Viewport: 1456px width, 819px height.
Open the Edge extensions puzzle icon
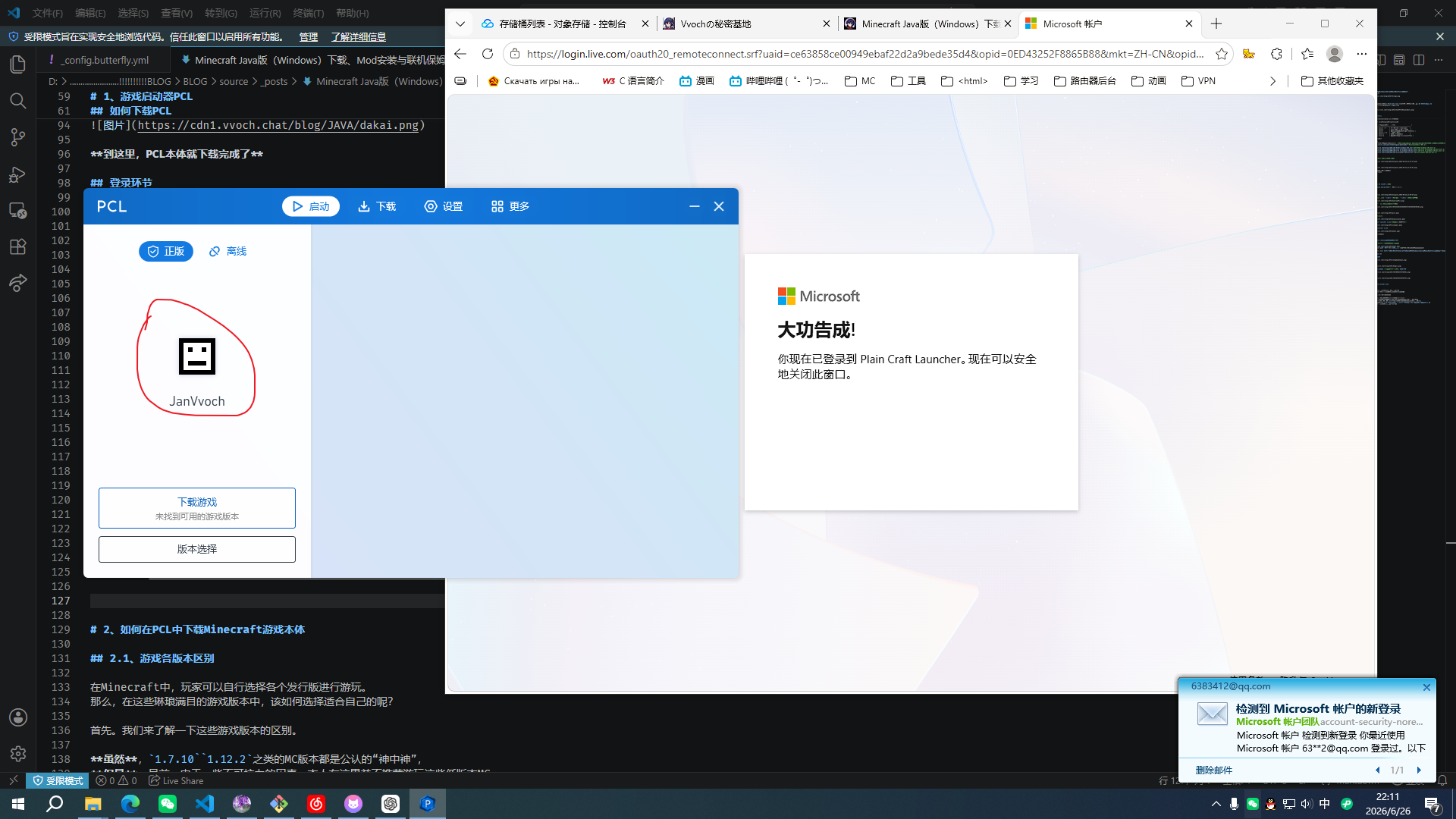(x=1277, y=54)
